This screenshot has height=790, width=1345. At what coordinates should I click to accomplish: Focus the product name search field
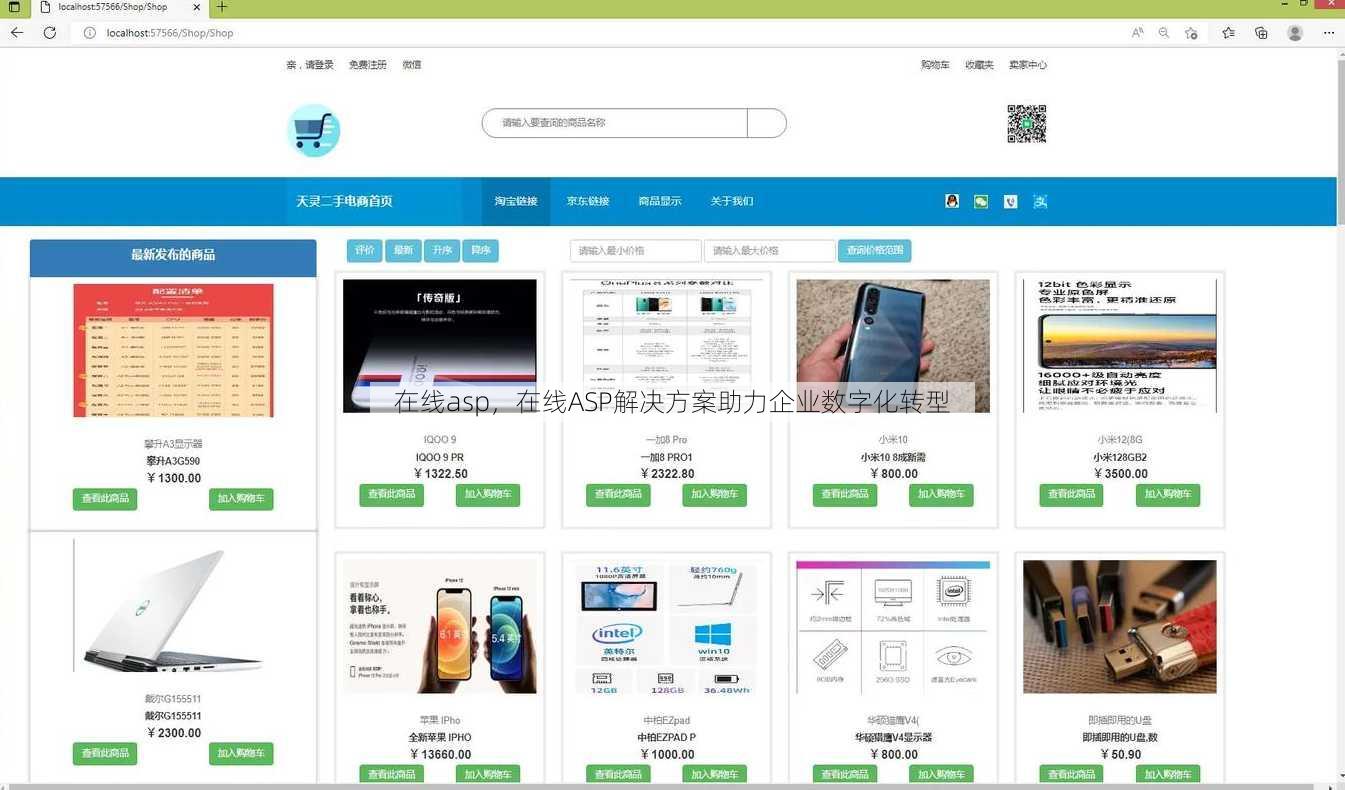coord(615,123)
